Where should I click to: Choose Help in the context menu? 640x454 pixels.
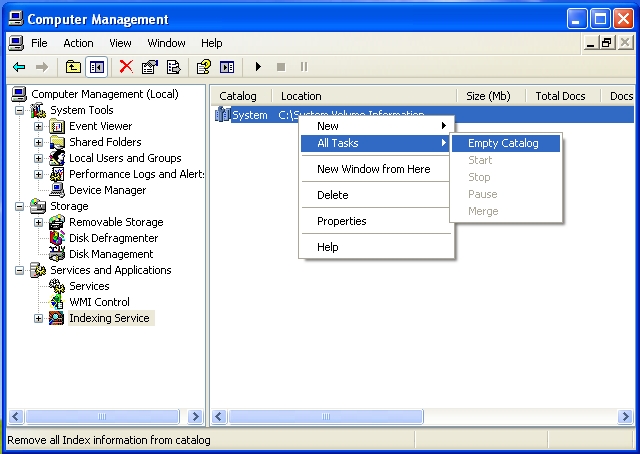tap(376, 247)
